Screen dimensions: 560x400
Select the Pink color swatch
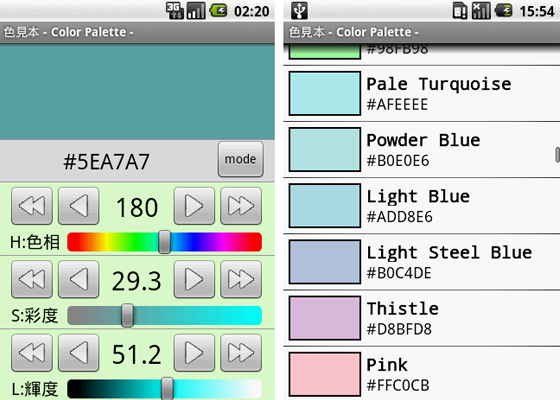coord(325,374)
